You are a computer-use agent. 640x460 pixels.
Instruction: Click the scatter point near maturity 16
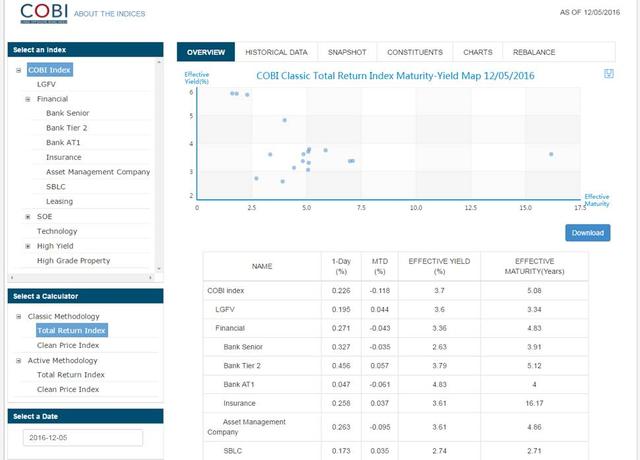pyautogui.click(x=551, y=154)
